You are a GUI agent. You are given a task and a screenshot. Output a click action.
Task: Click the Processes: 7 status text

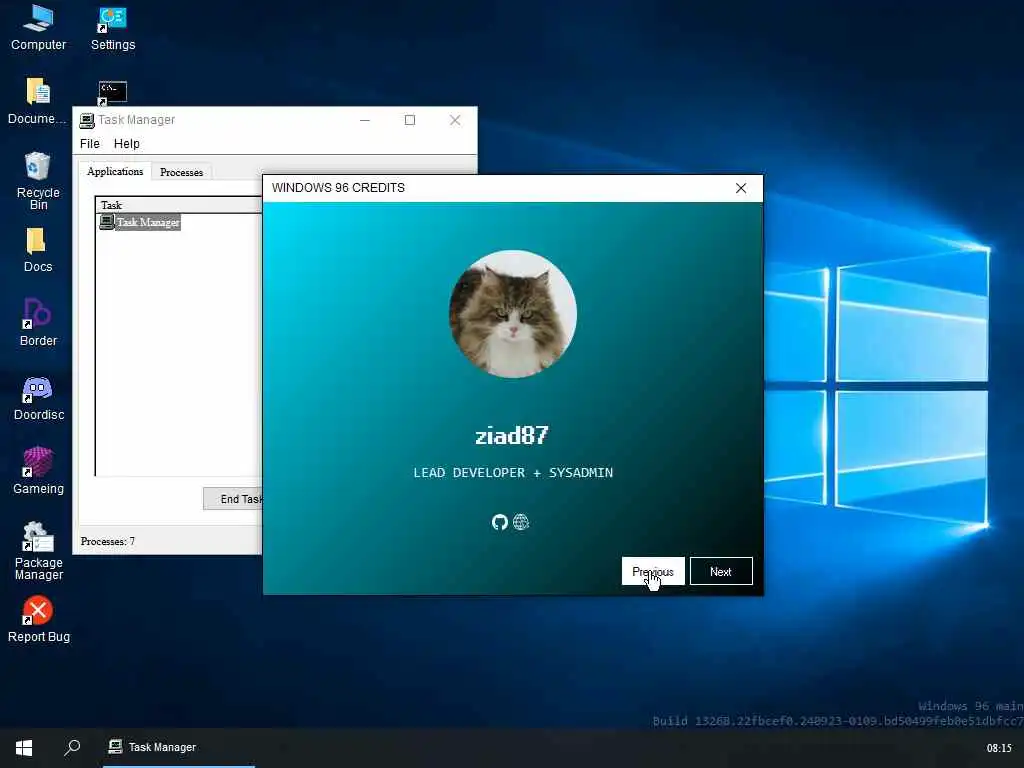coord(108,541)
